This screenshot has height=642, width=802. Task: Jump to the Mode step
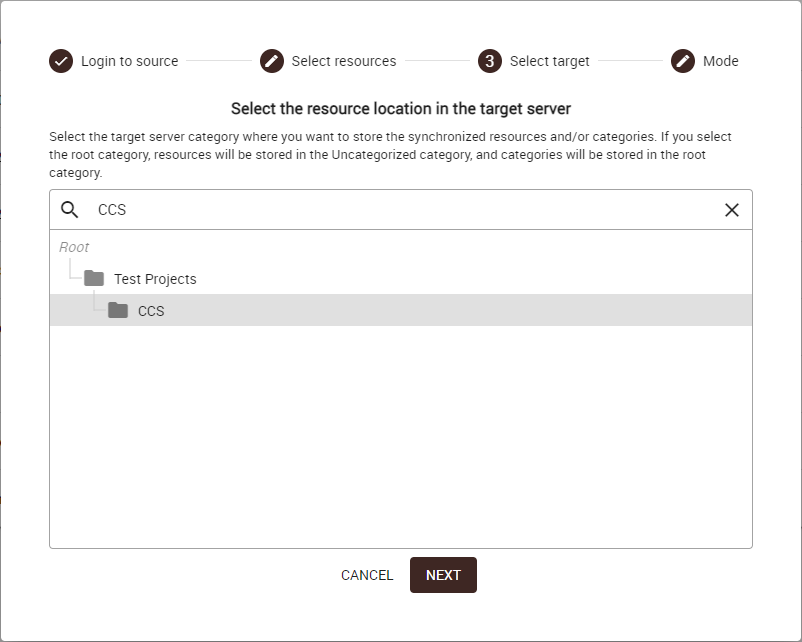[x=720, y=61]
